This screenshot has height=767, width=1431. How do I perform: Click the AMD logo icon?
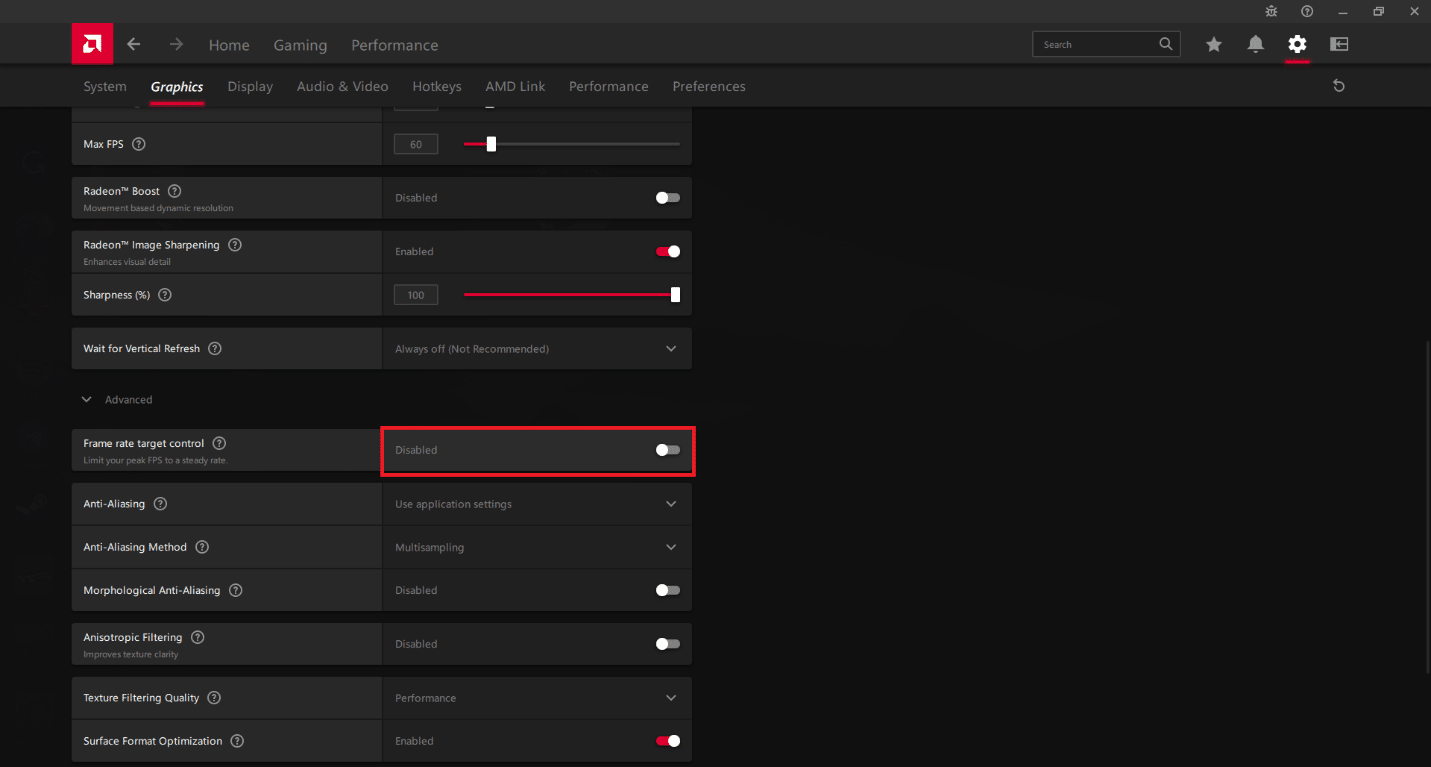pos(92,44)
